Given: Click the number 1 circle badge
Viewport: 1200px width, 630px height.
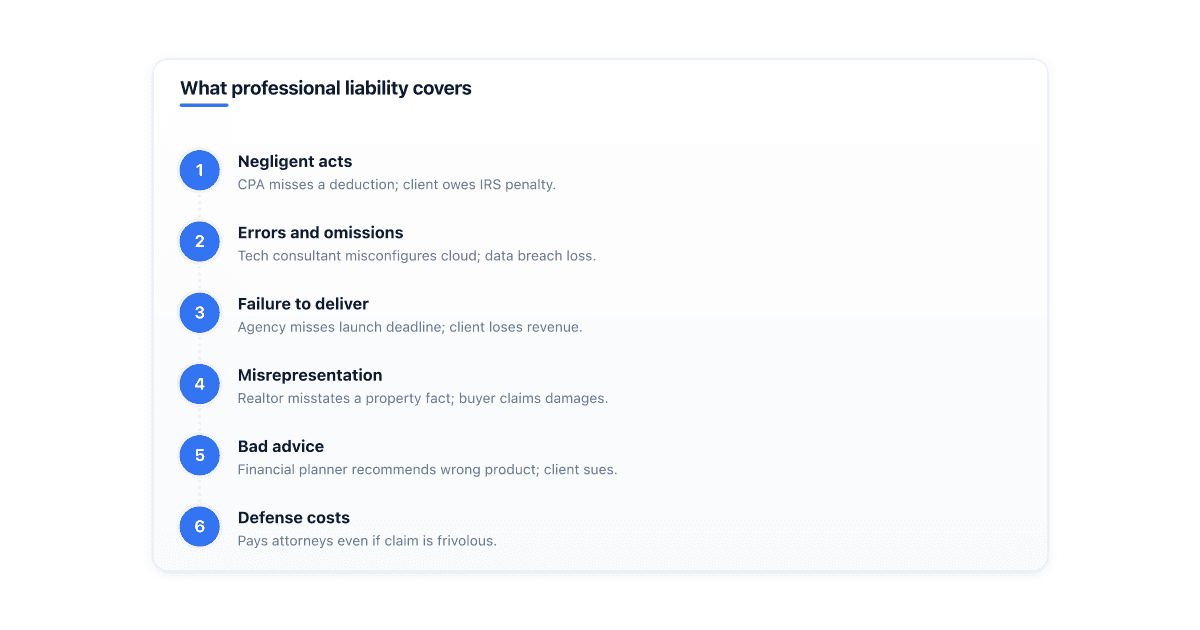Looking at the screenshot, I should coord(200,170).
